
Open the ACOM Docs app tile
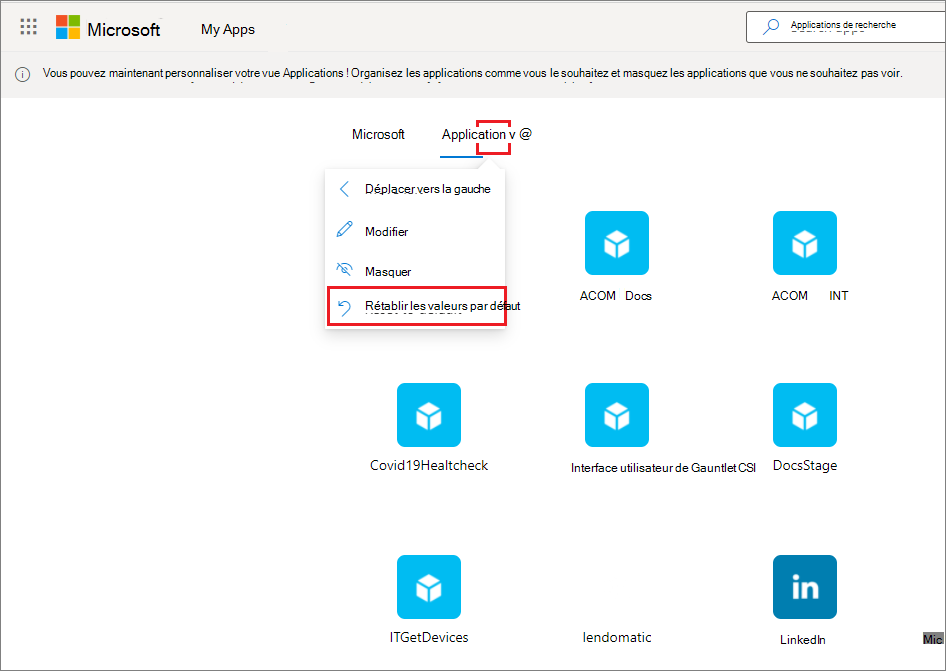pyautogui.click(x=617, y=243)
